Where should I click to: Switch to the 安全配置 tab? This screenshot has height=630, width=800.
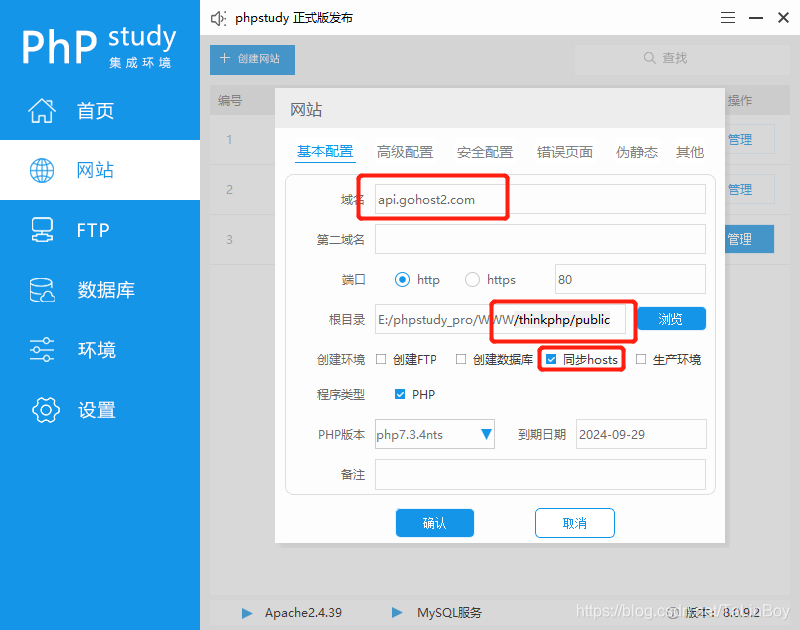485,152
